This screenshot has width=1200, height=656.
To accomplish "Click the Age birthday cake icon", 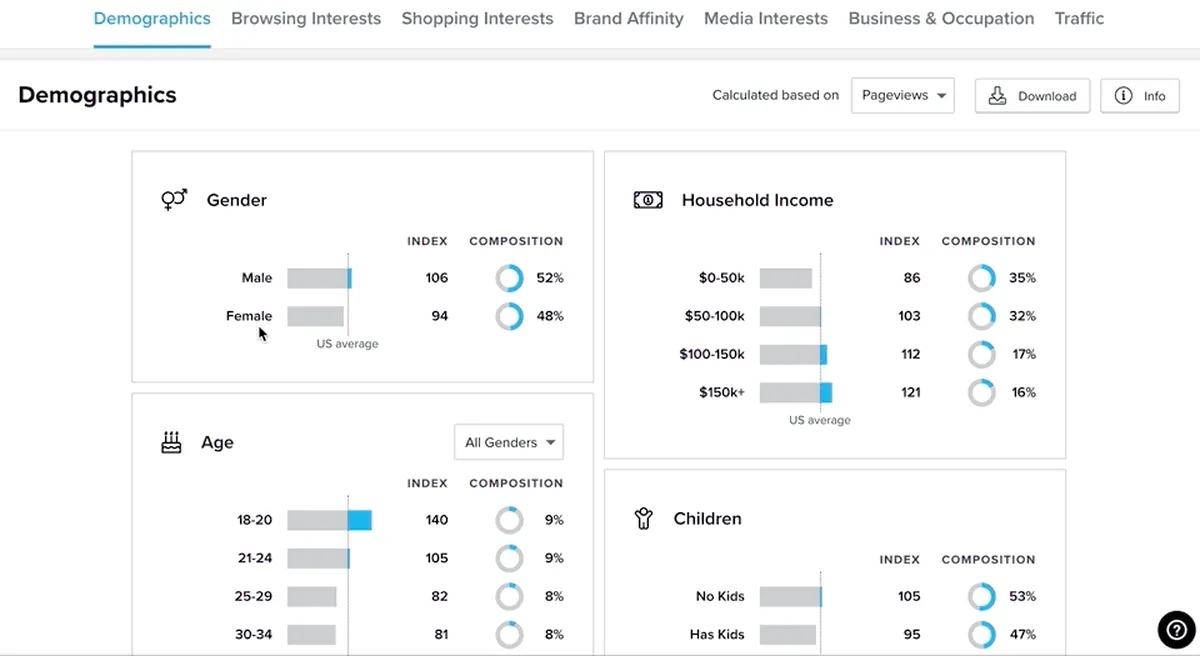I will (172, 442).
